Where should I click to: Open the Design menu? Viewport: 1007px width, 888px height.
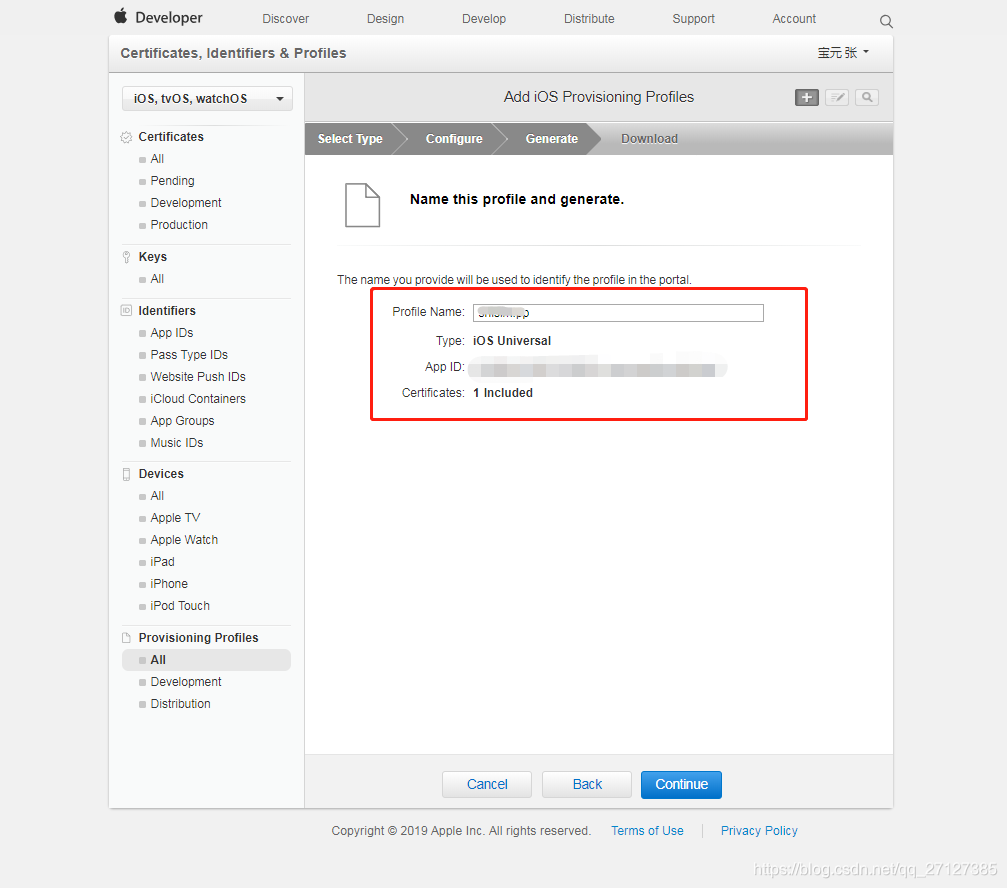(385, 19)
